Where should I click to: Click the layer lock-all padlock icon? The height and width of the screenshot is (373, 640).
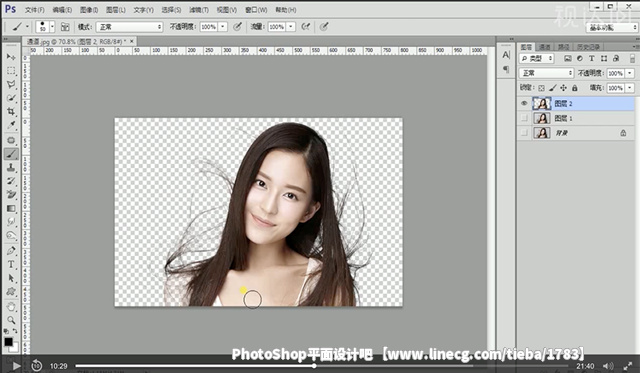tap(575, 88)
